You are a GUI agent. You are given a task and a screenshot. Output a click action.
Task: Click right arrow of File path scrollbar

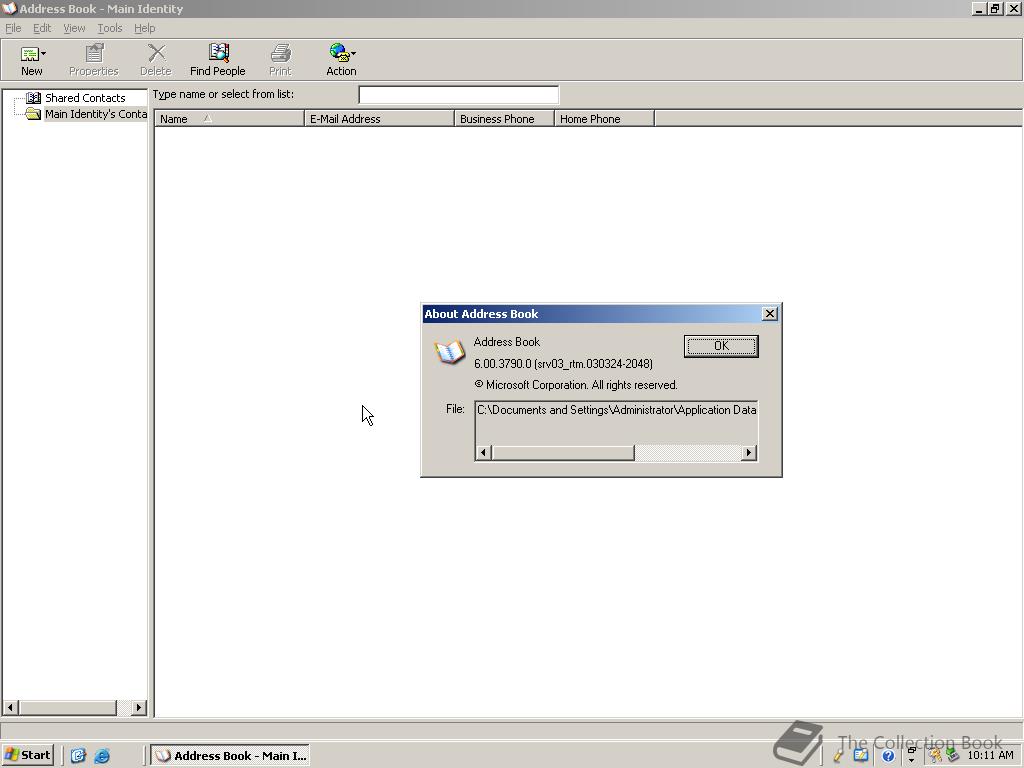pyautogui.click(x=749, y=453)
